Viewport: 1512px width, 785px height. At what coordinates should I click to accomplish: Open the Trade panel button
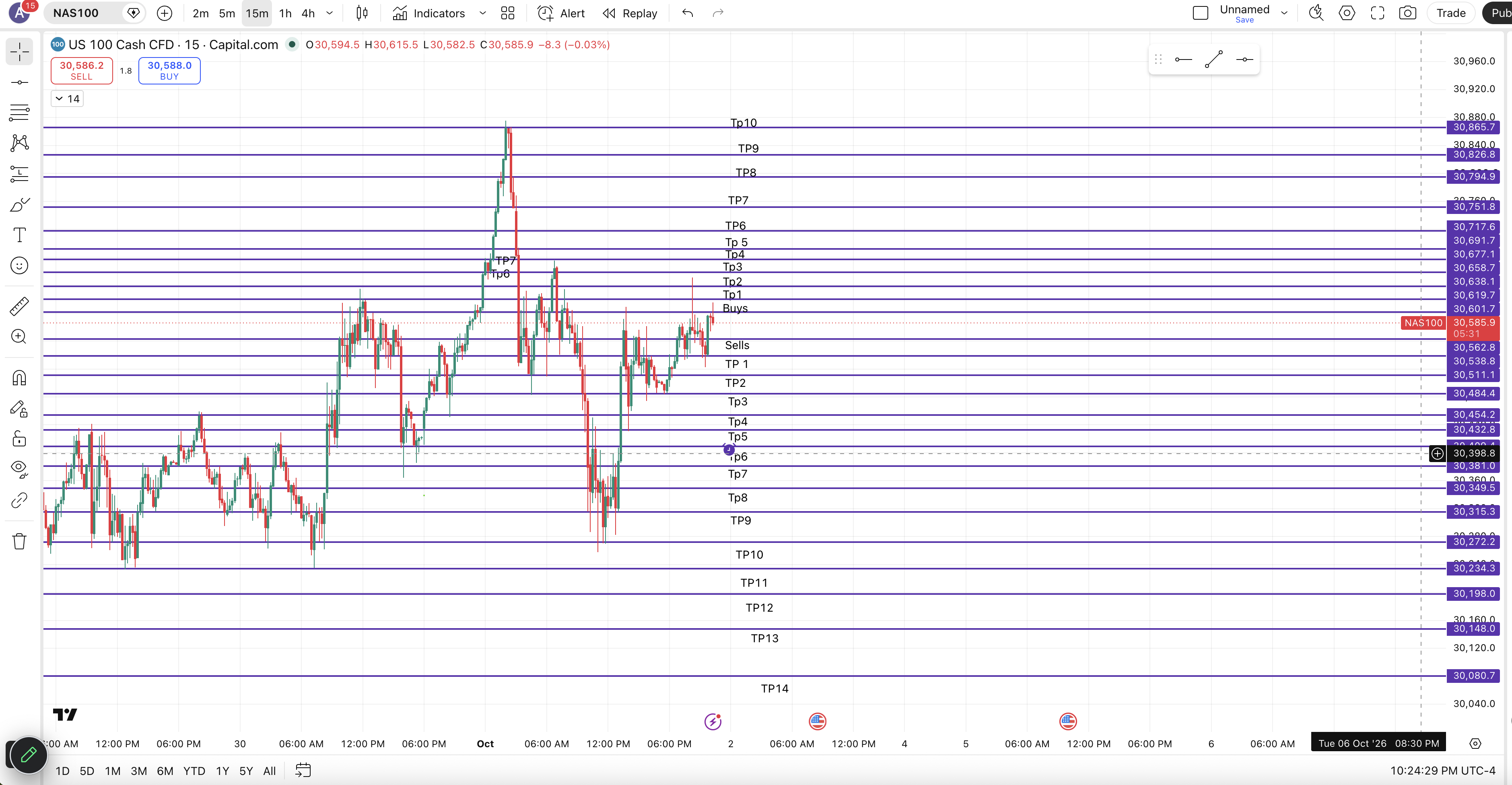1450,13
